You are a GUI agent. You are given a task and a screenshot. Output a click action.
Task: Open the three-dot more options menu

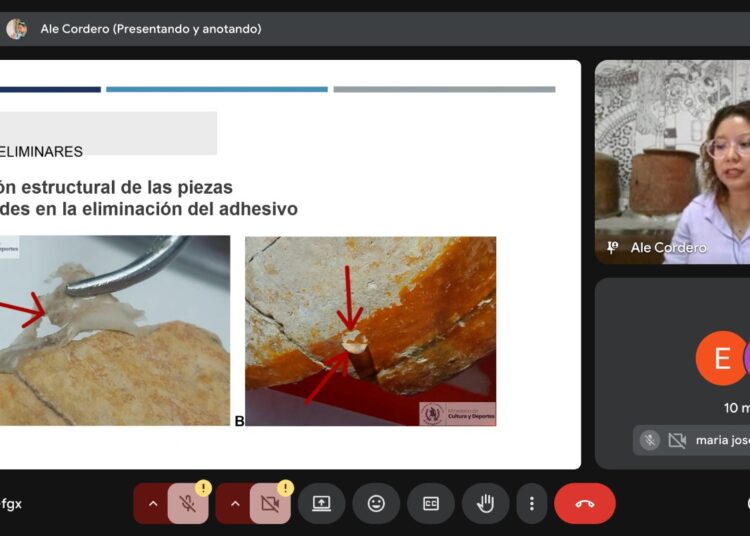tap(532, 504)
